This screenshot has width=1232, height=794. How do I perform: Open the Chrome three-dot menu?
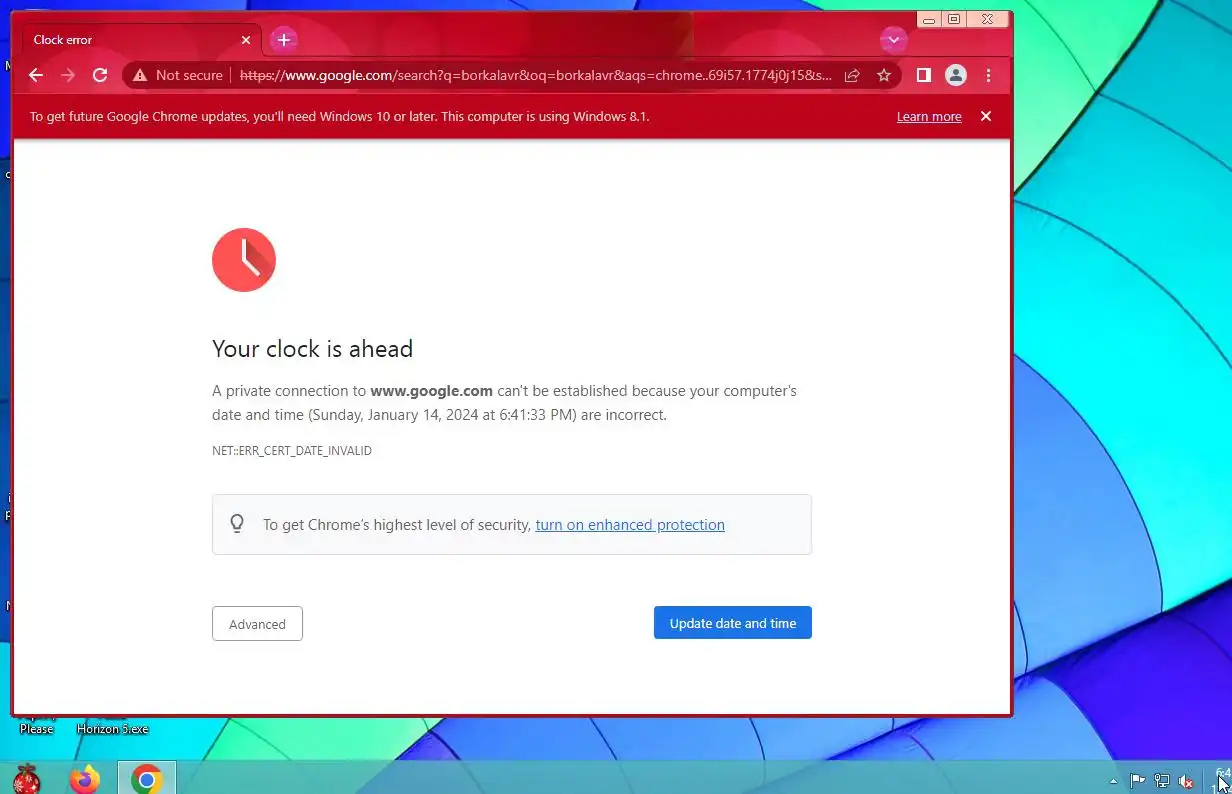click(988, 75)
